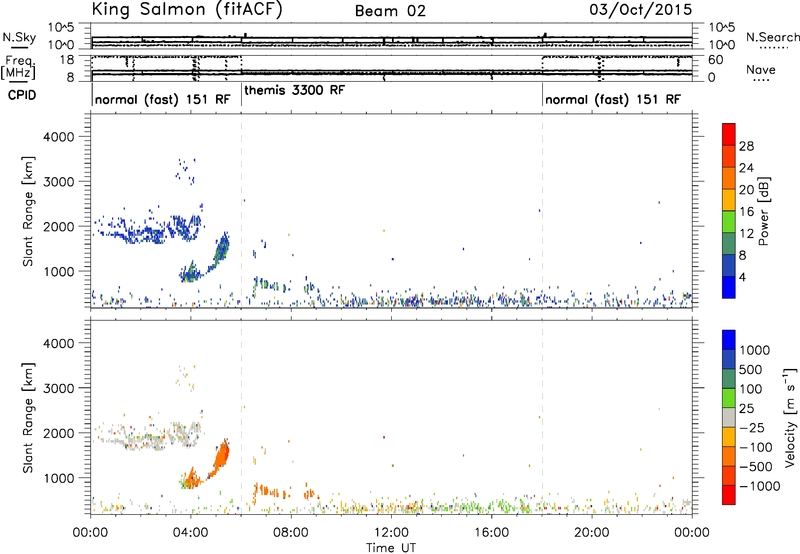Screen dimensions: 800x554
Task: Click the 'themis 3300 RF' CPID label
Action: pos(294,90)
